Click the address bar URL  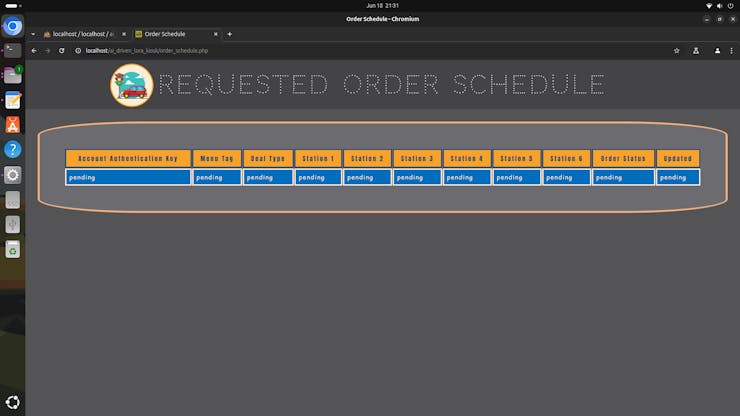point(147,51)
